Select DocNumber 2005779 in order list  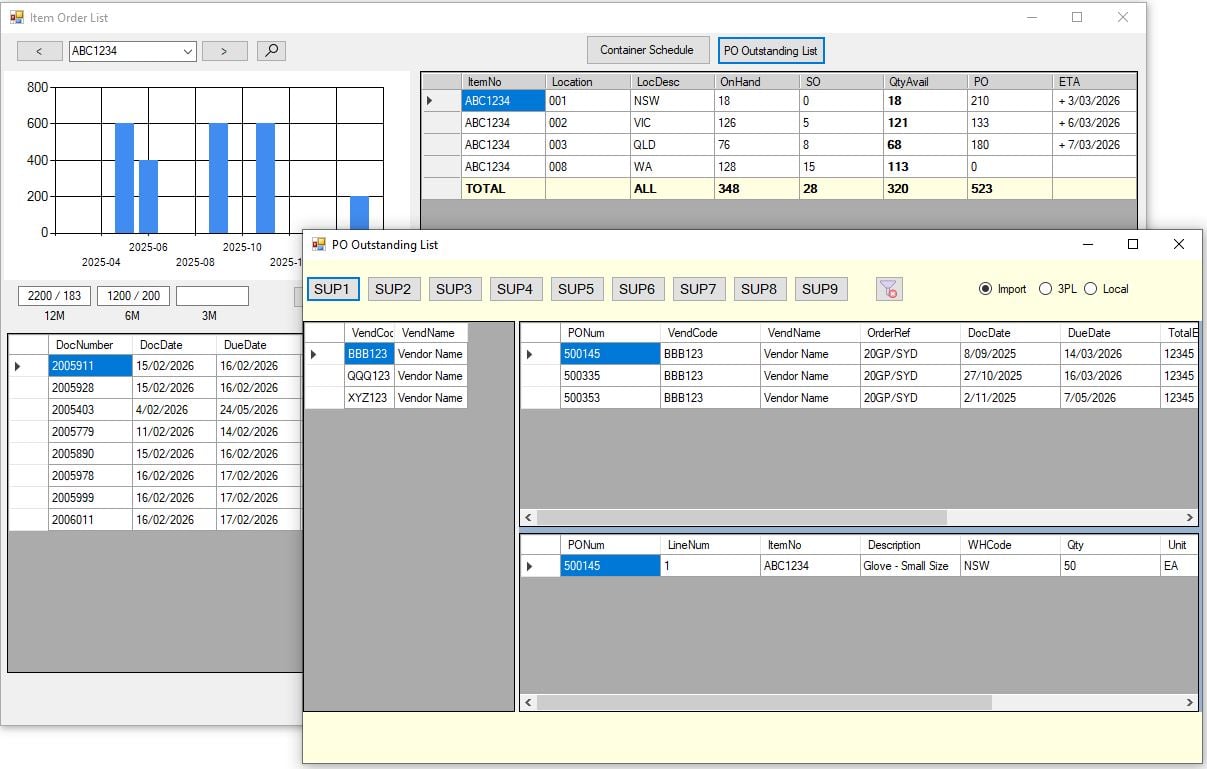[90, 432]
